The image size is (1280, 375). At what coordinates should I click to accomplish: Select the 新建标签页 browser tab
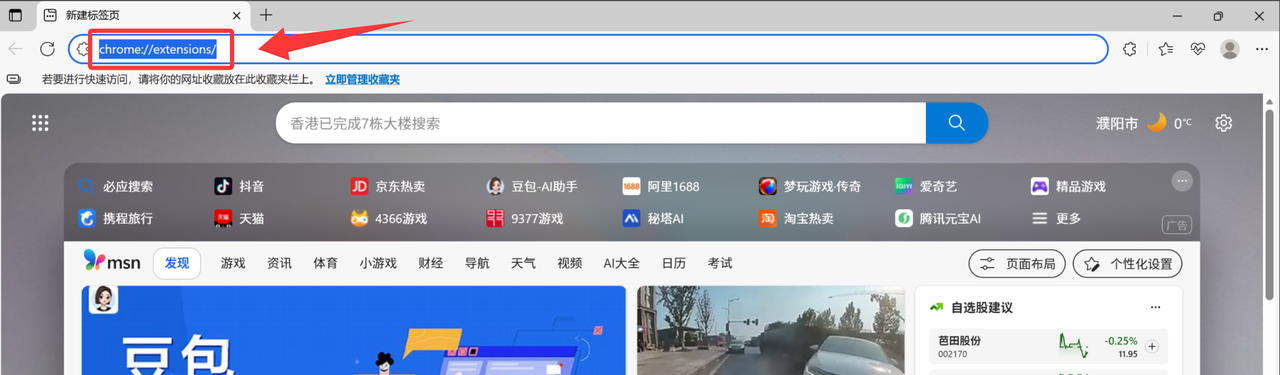click(x=141, y=15)
